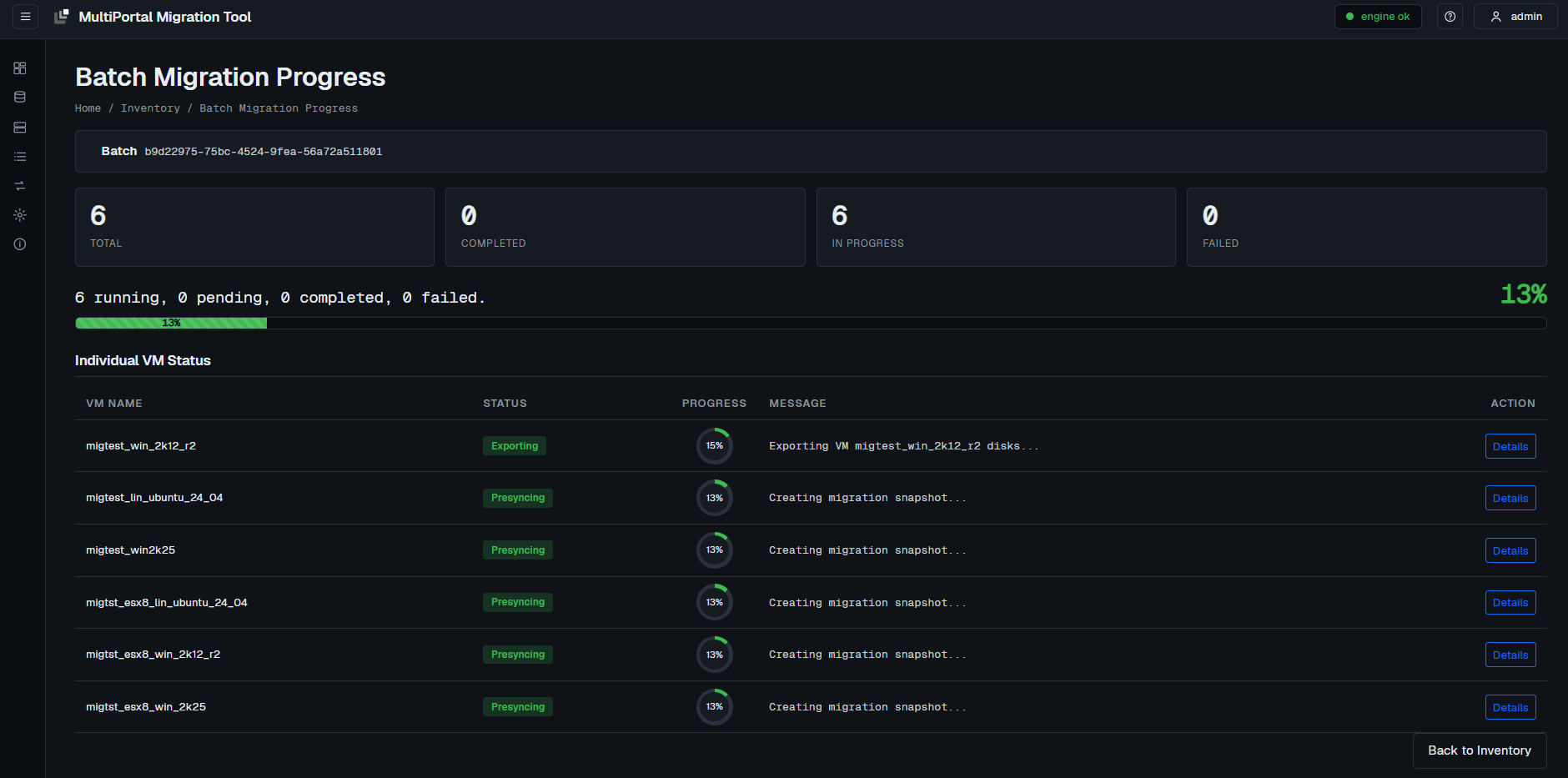
Task: Click the PROGRESS column header
Action: point(714,404)
